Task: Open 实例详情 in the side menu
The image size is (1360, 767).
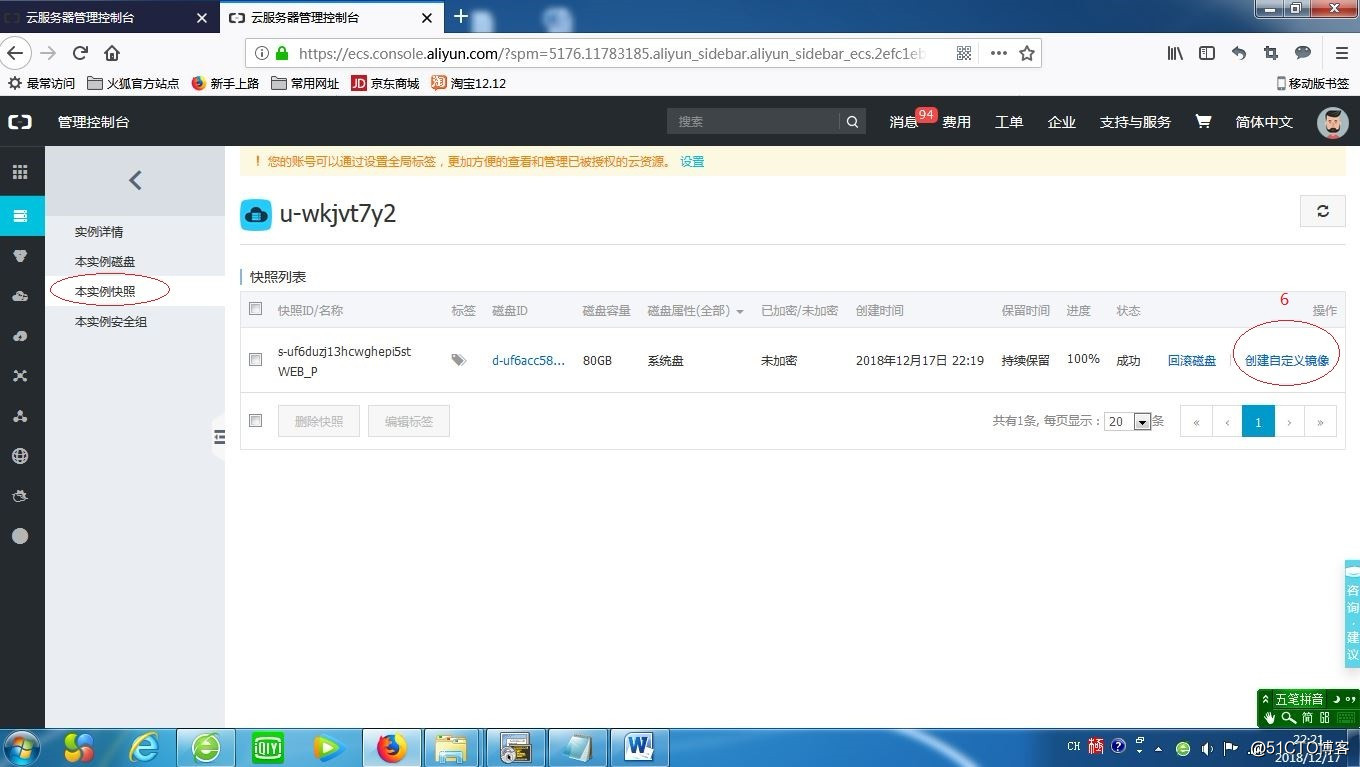Action: coord(99,232)
